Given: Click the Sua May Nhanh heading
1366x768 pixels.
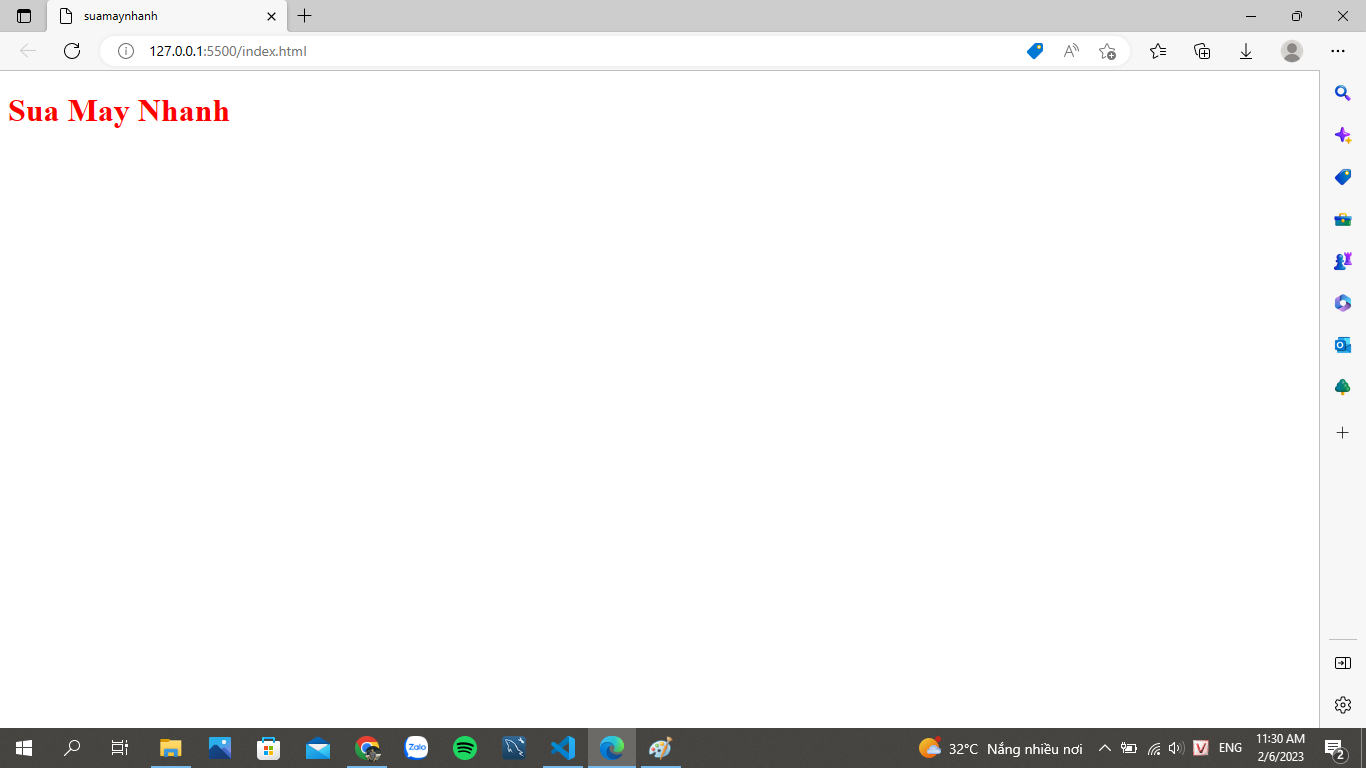Looking at the screenshot, I should tap(119, 111).
